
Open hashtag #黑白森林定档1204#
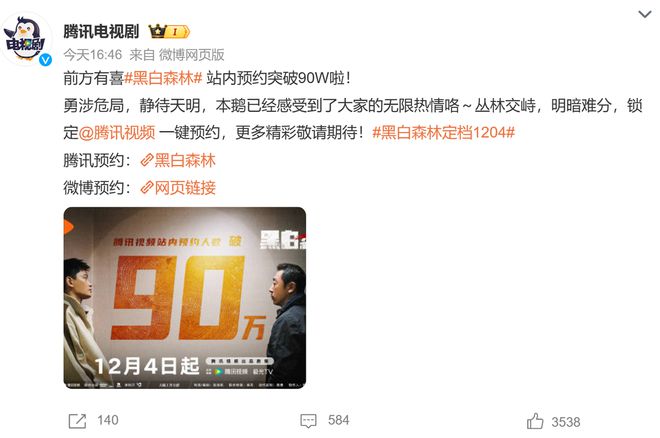(444, 133)
